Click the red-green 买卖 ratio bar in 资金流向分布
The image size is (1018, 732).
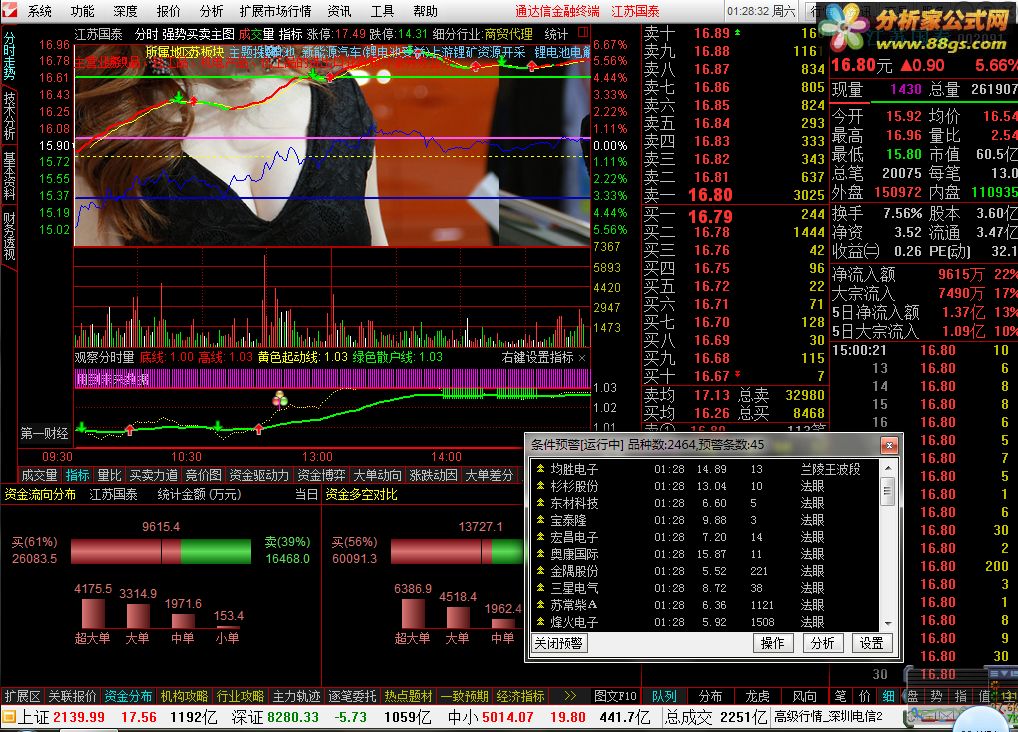pos(160,551)
